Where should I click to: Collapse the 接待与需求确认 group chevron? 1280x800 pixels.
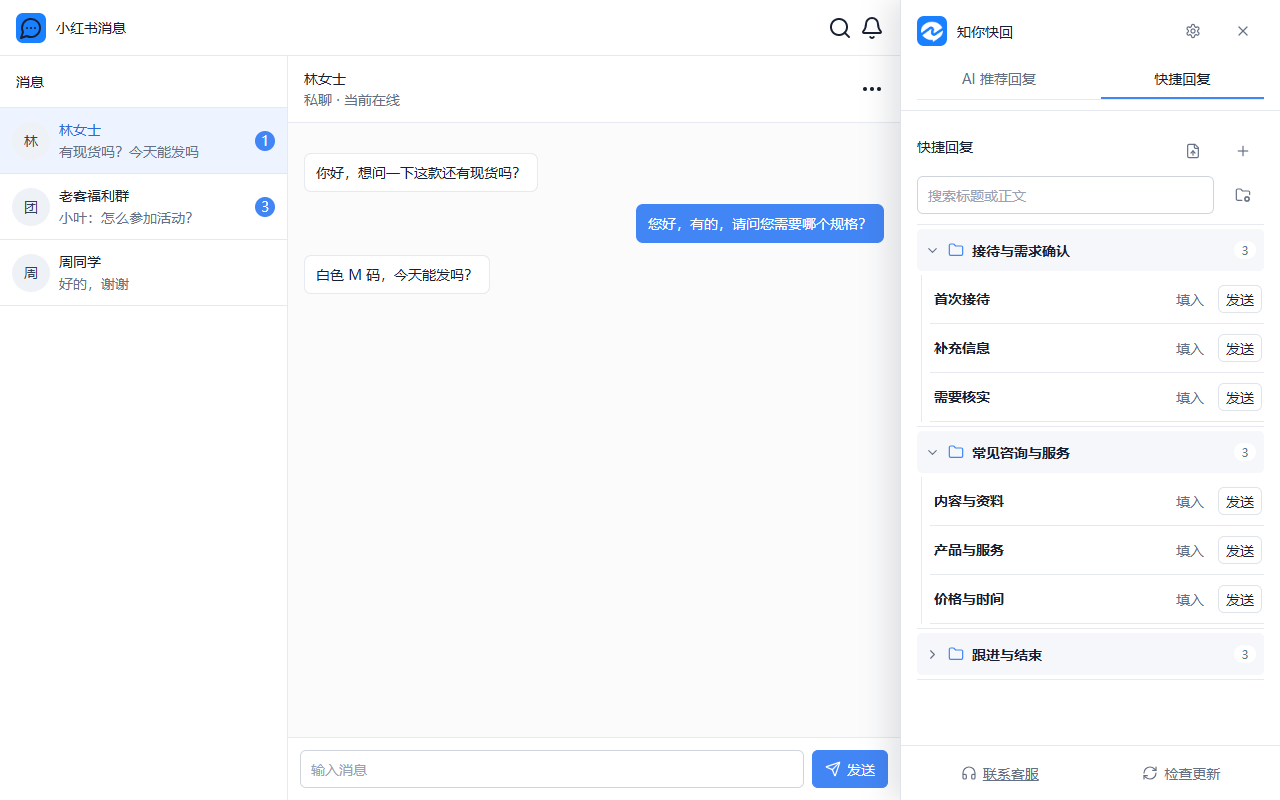932,250
